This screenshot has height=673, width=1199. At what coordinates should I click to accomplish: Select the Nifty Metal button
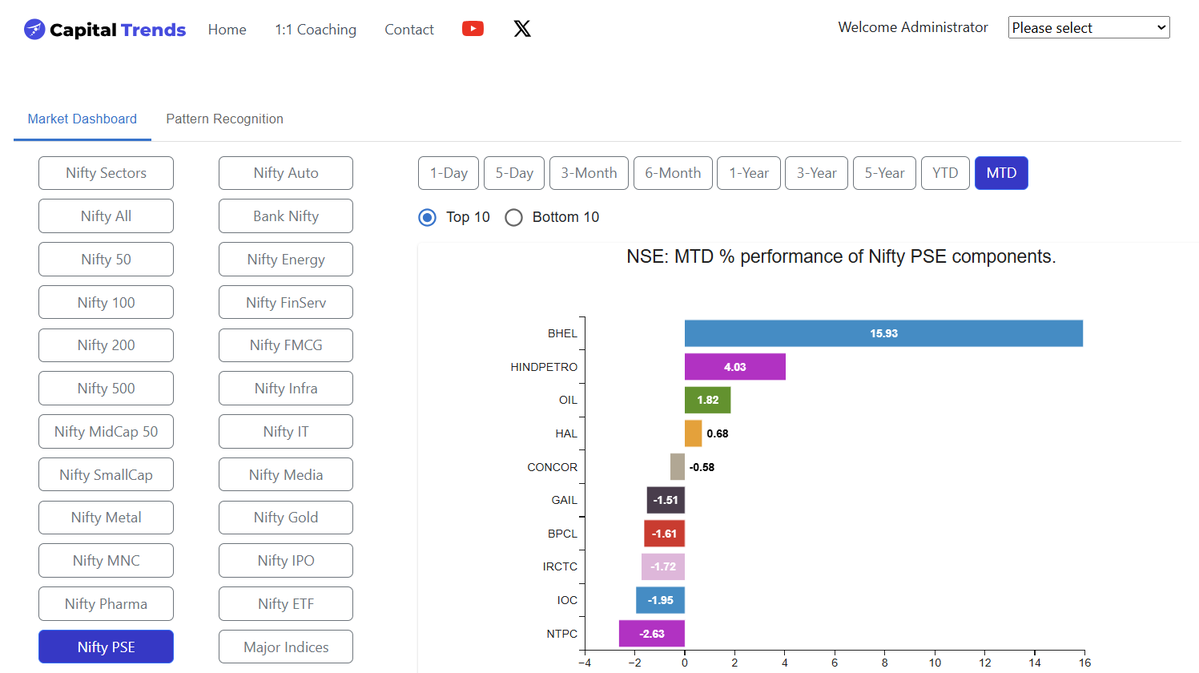pos(106,518)
